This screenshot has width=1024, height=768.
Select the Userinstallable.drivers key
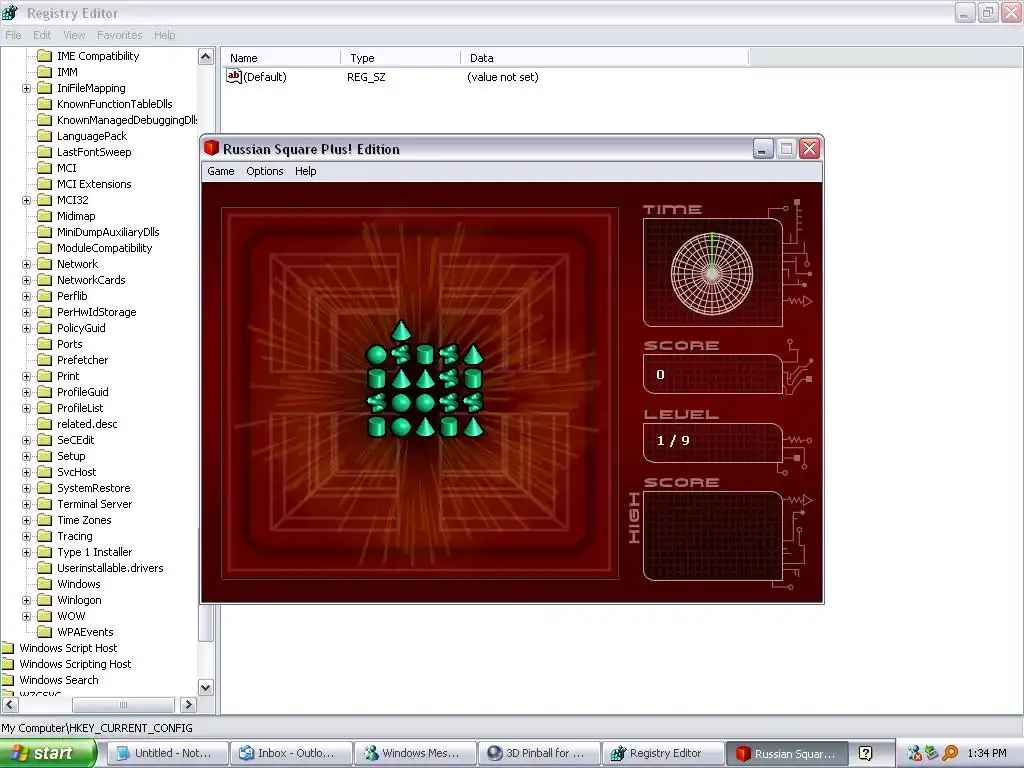[110, 568]
